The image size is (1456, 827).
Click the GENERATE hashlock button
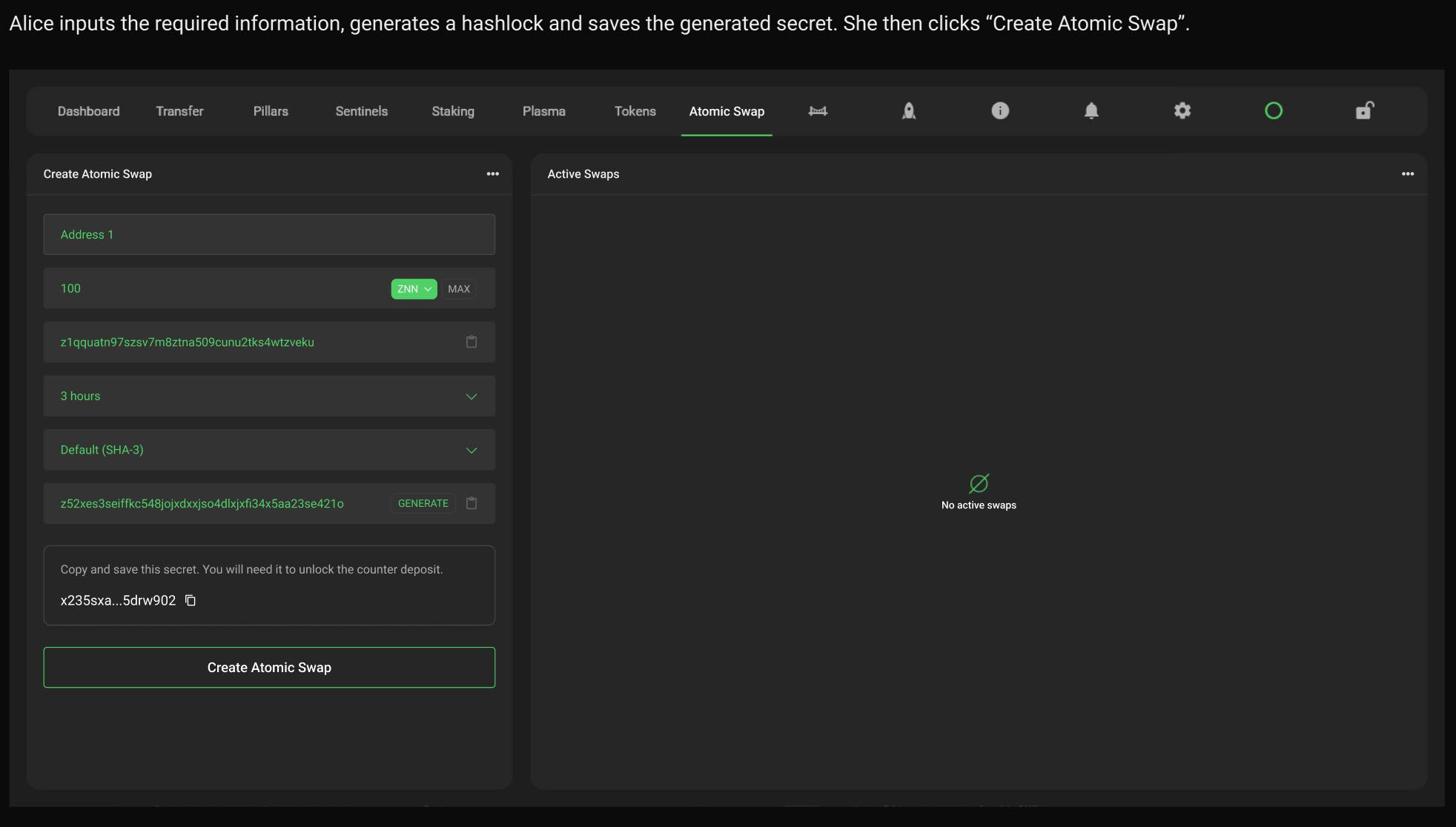(423, 503)
